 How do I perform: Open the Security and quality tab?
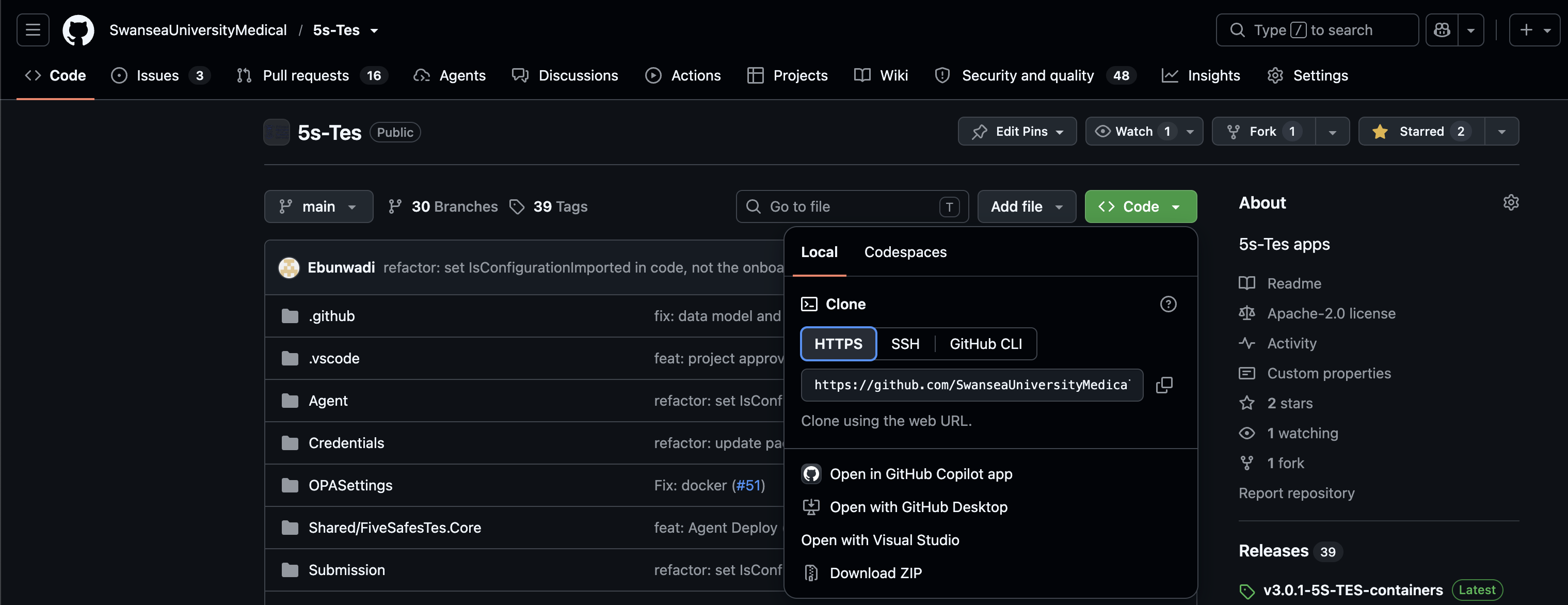[1035, 75]
